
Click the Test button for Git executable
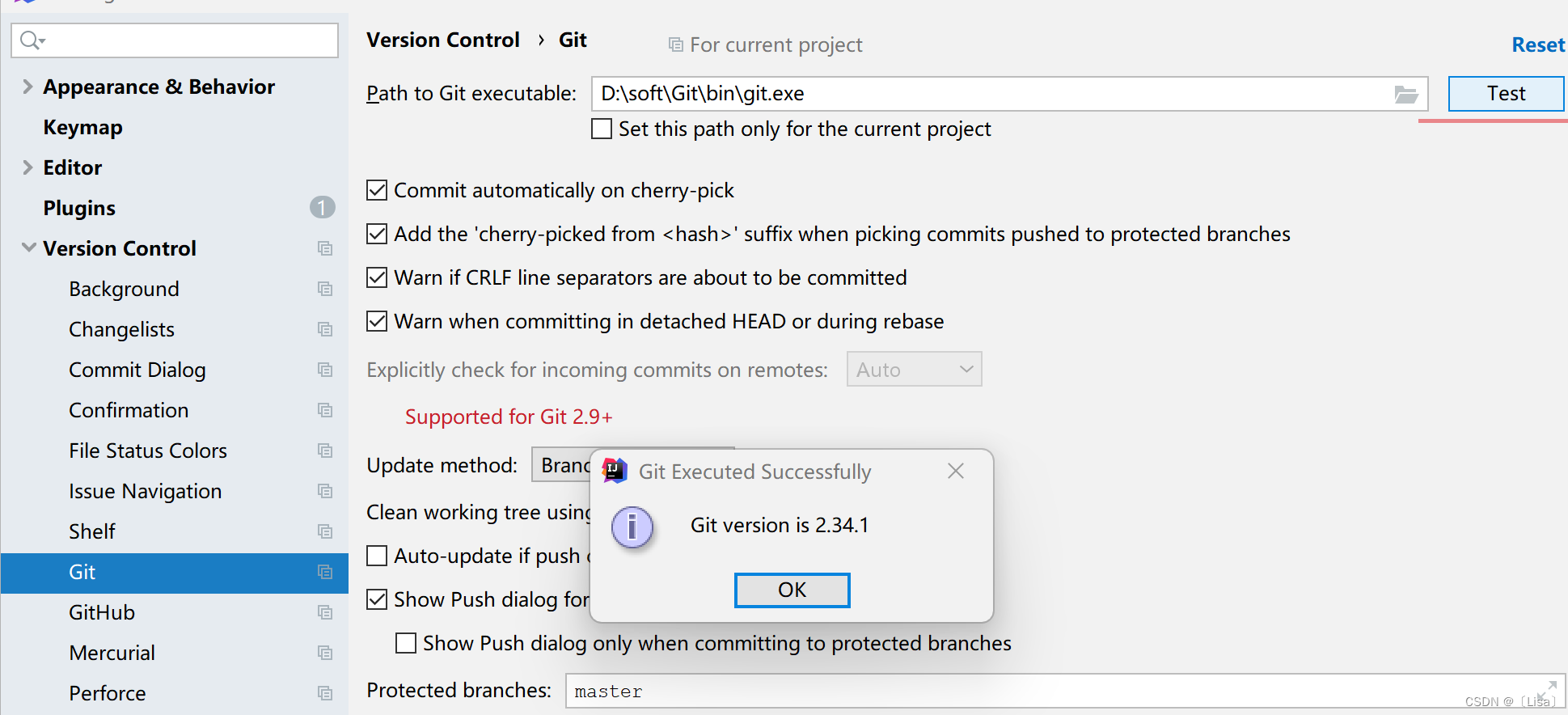(x=1505, y=93)
